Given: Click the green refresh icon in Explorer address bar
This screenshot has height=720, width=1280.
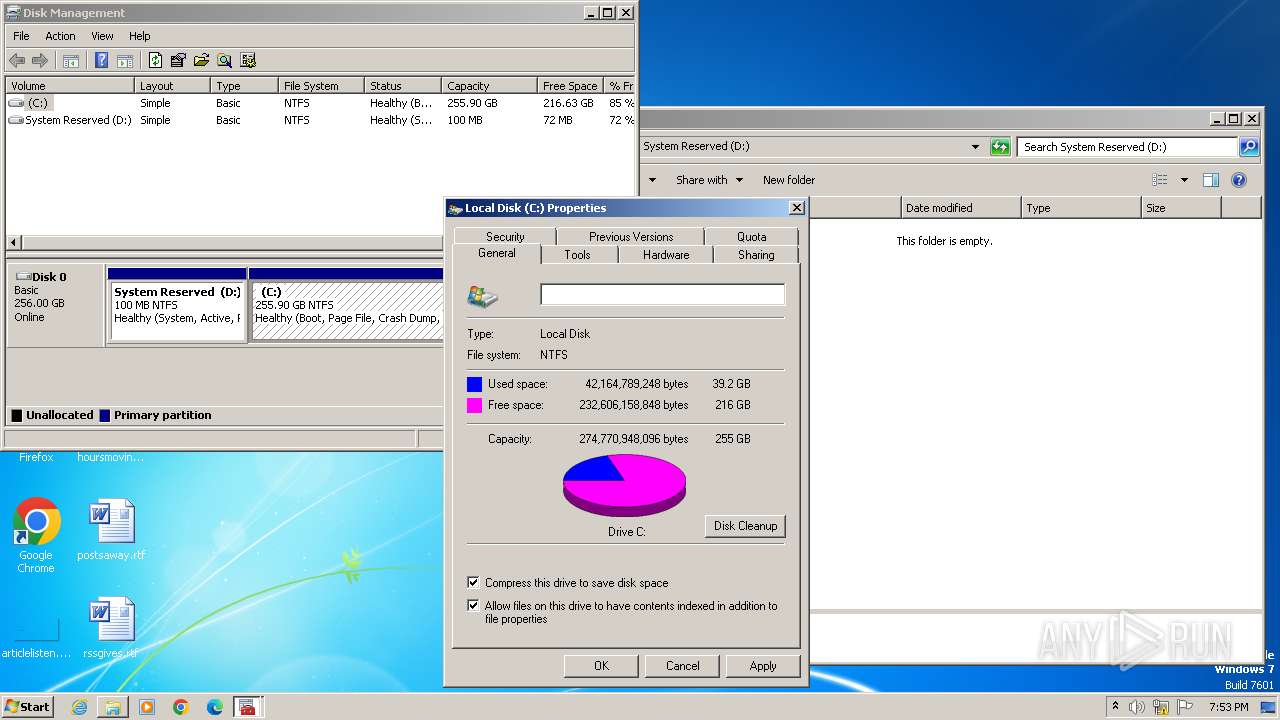Looking at the screenshot, I should point(1000,147).
